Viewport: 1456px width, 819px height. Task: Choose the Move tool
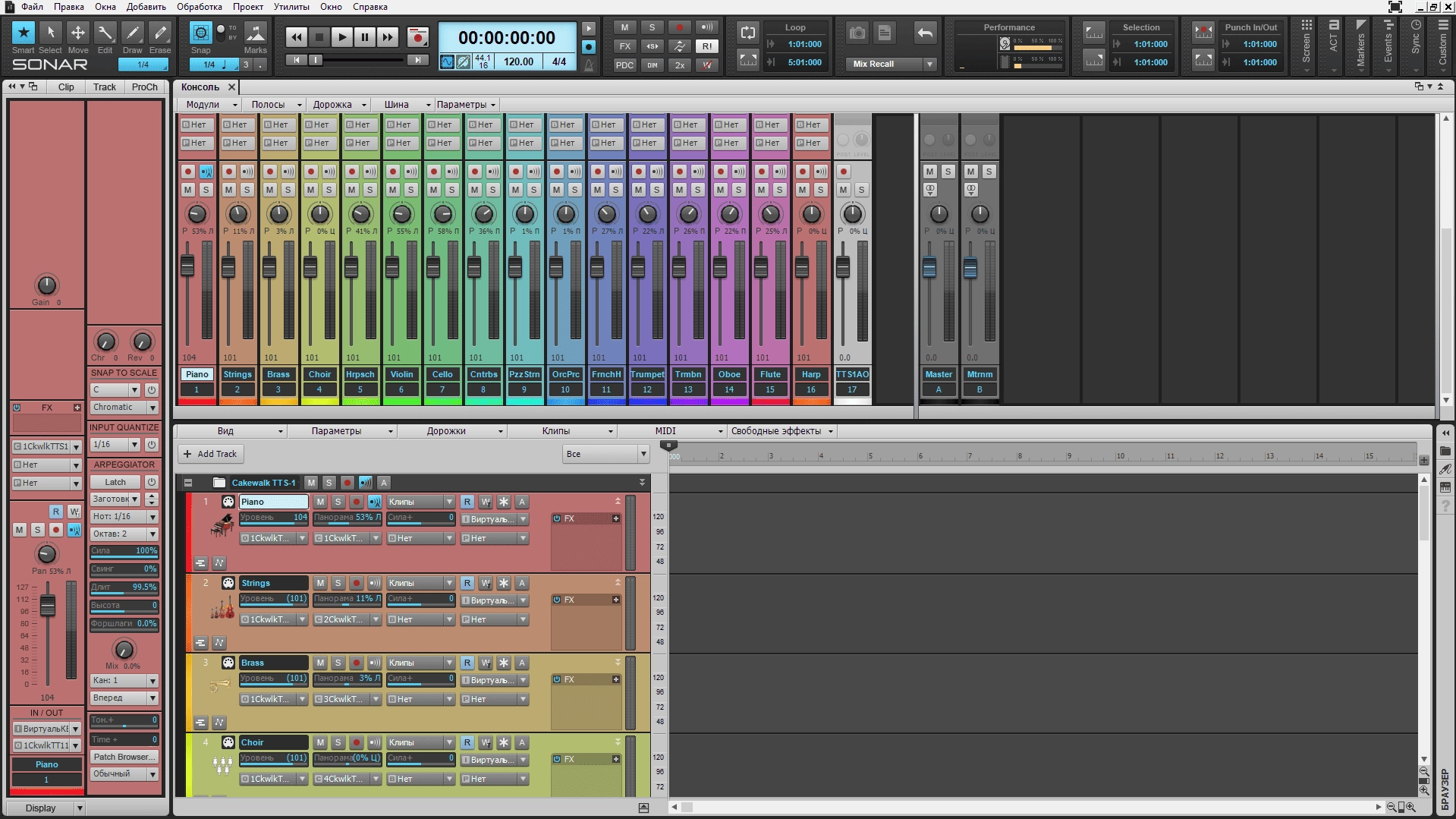point(78,33)
